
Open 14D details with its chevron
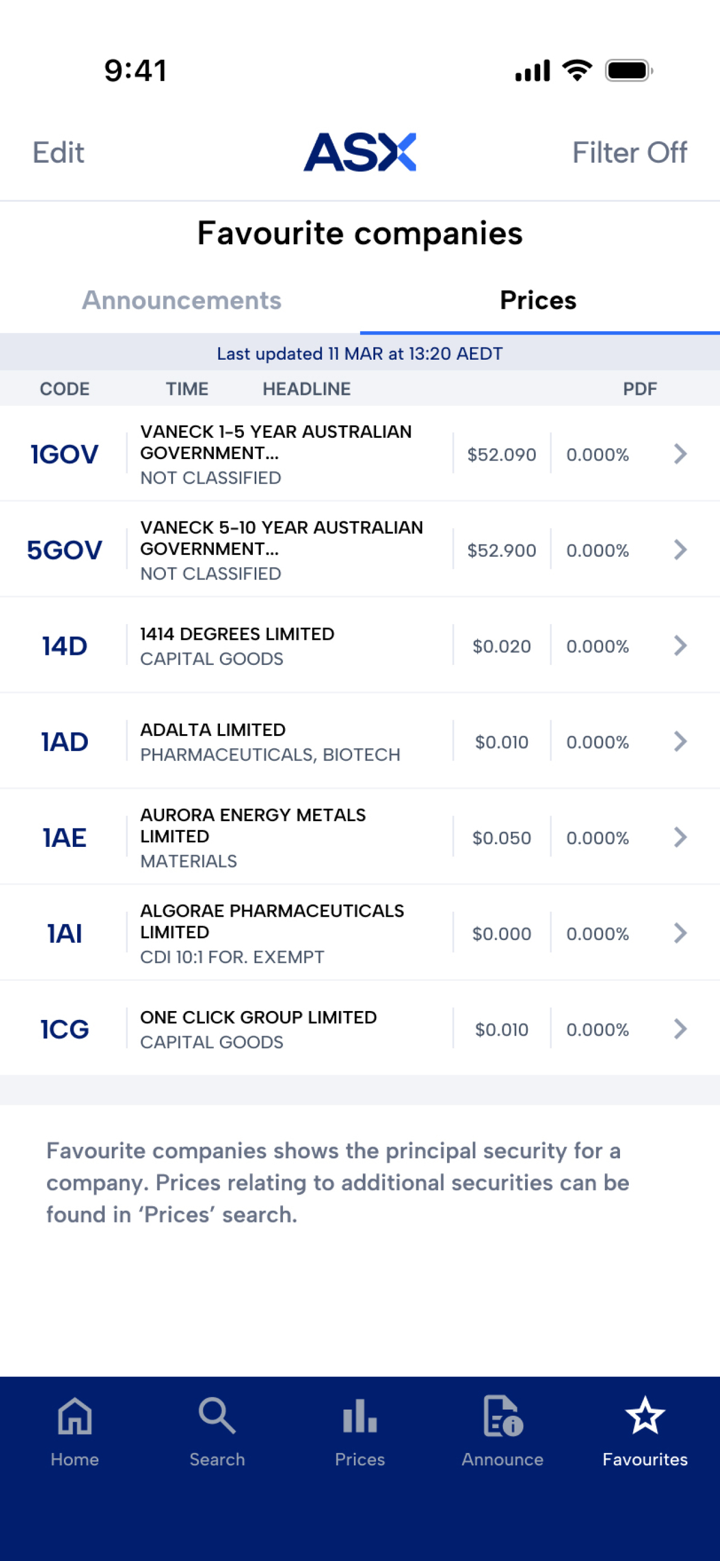(x=680, y=646)
